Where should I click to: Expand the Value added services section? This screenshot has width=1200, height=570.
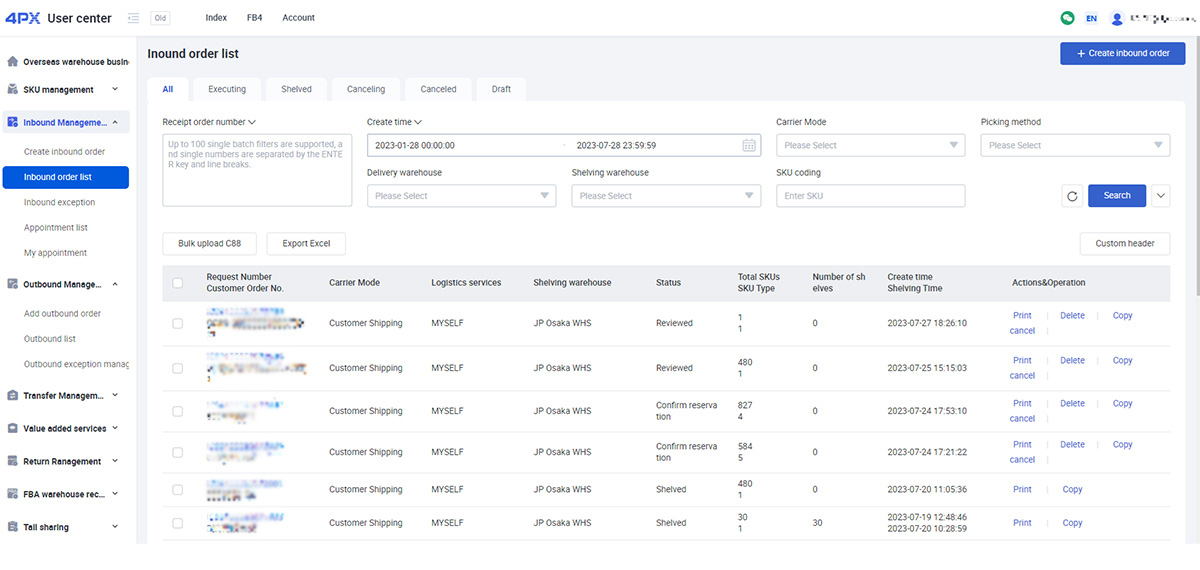tap(115, 428)
